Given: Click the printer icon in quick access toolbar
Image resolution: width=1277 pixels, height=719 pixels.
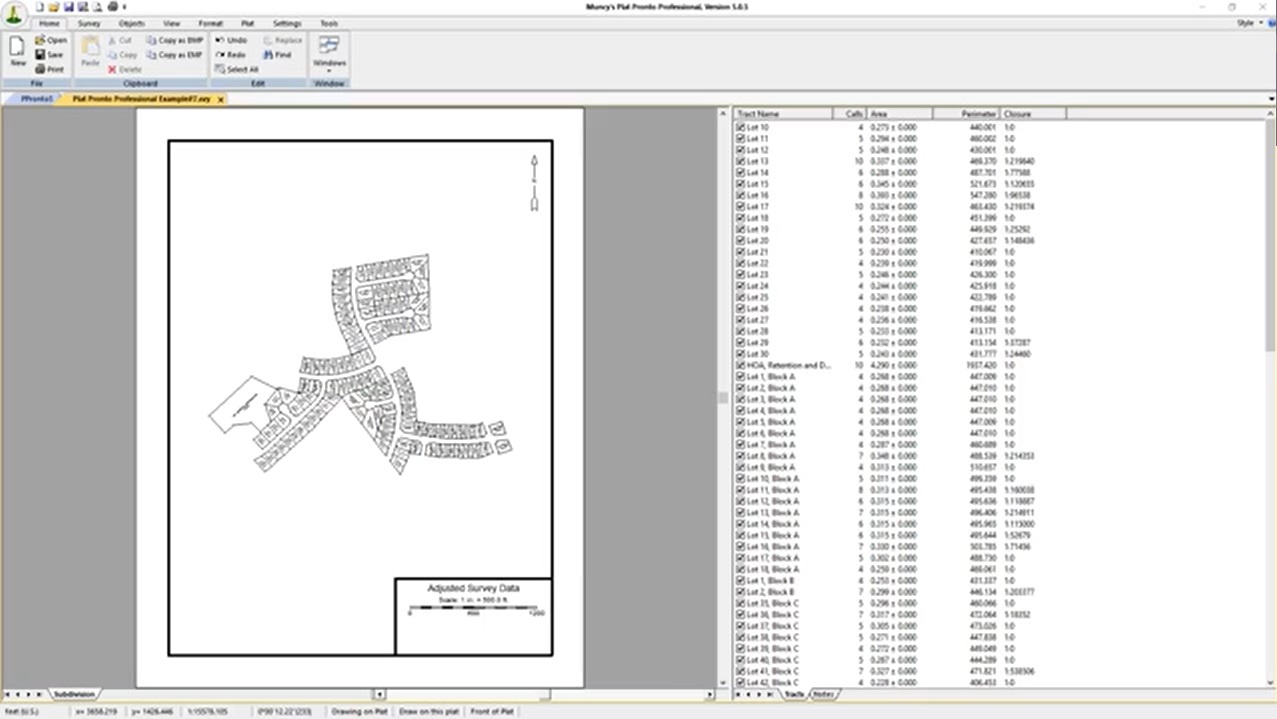Looking at the screenshot, I should [x=112, y=6].
